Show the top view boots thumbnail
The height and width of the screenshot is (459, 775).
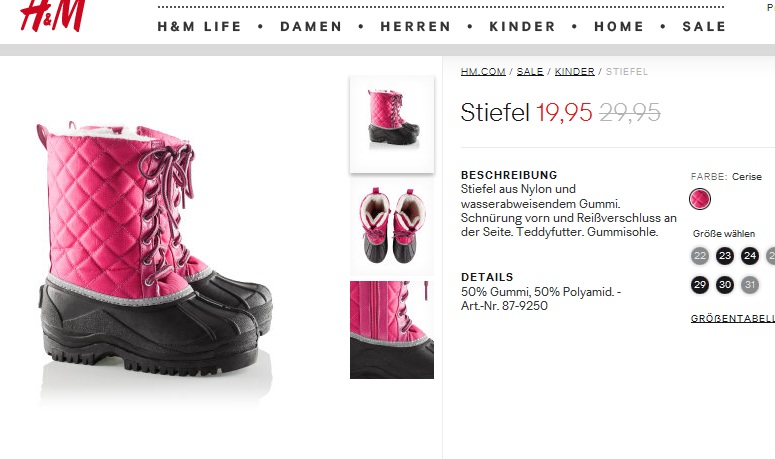click(392, 227)
